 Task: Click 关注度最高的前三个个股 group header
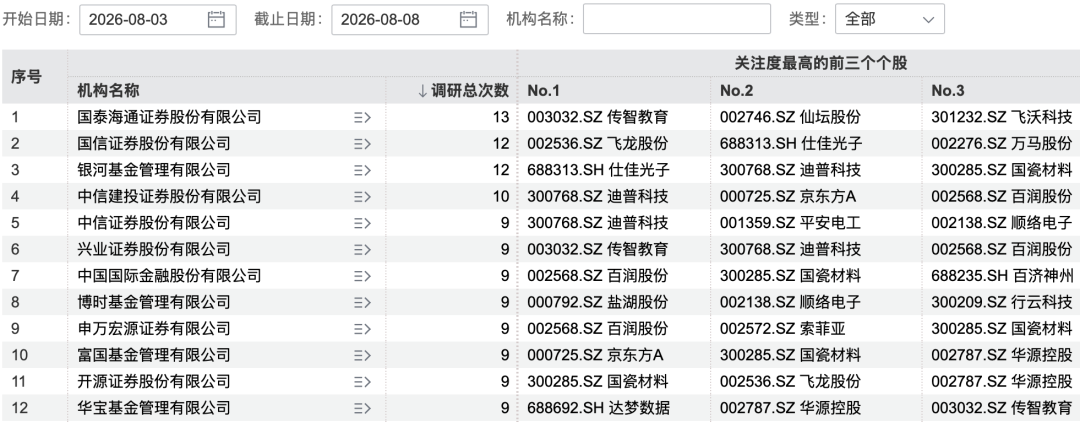tap(820, 64)
